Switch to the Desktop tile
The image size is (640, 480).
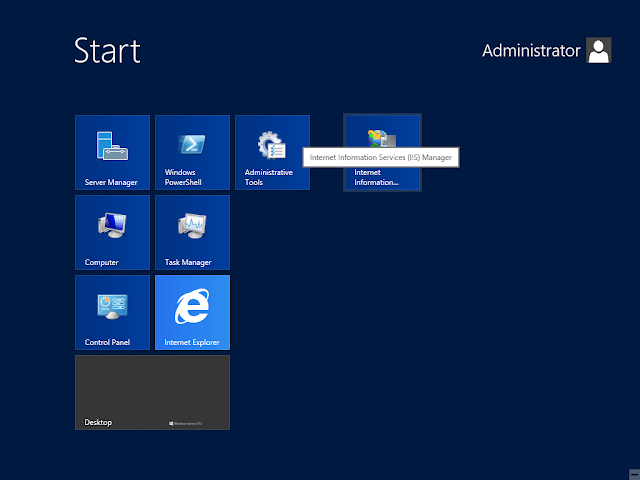pyautogui.click(x=152, y=392)
